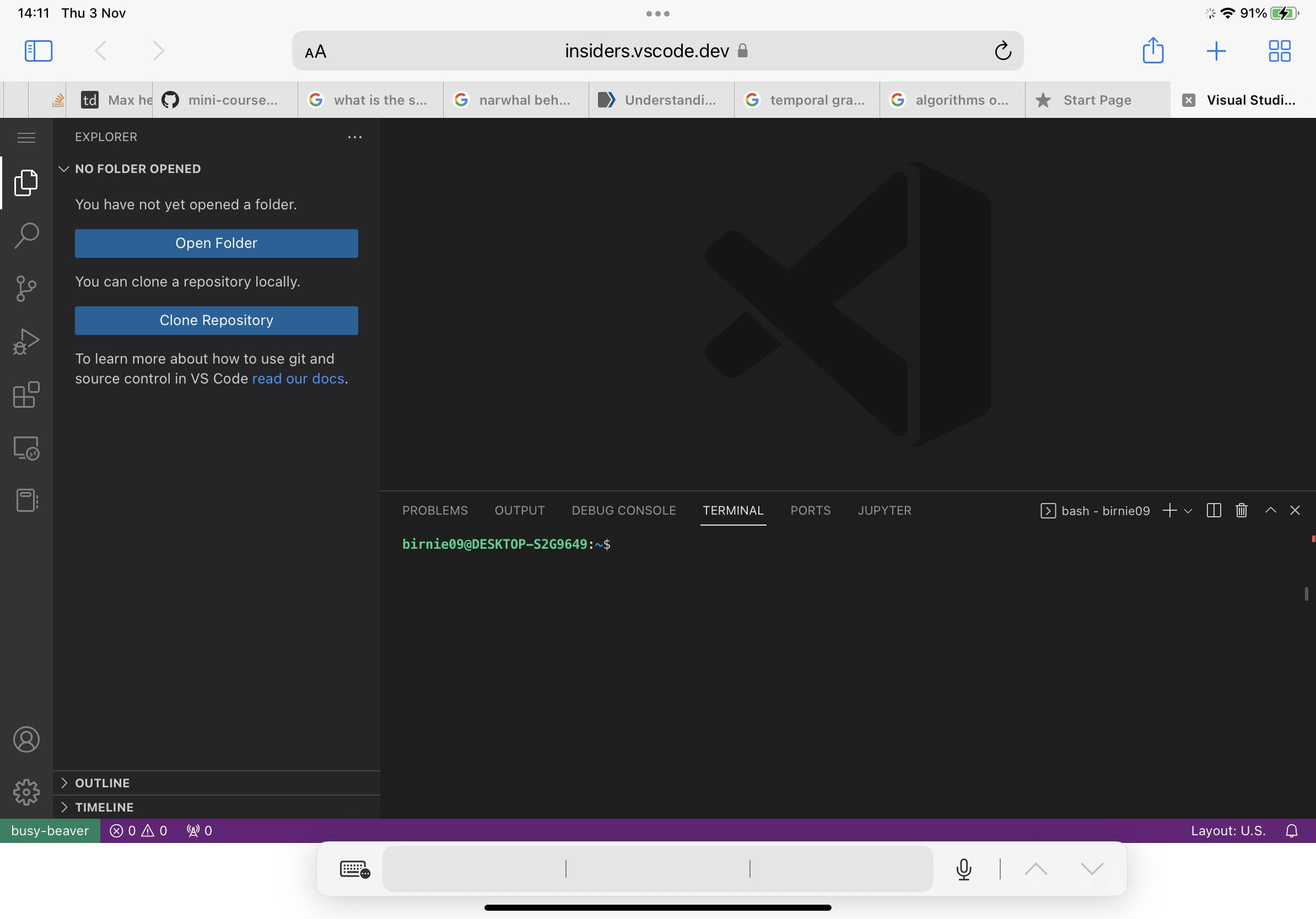The width and height of the screenshot is (1316, 919).
Task: Maximize the panel with up chevron
Action: (x=1270, y=510)
